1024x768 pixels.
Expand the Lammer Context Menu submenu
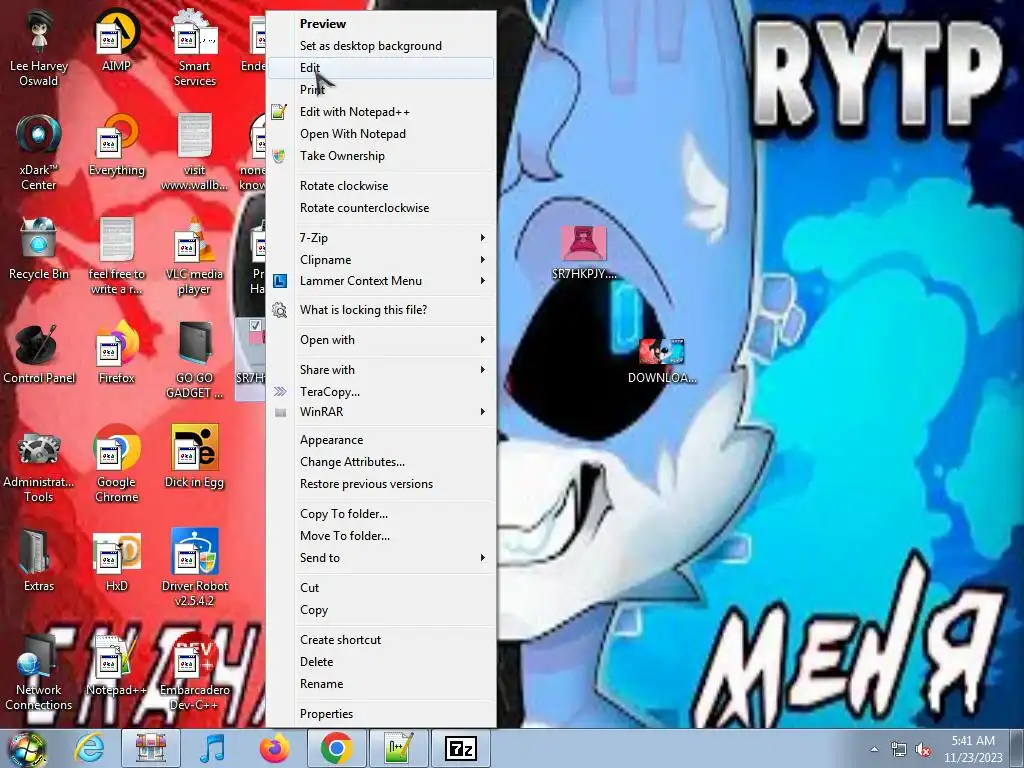381,281
